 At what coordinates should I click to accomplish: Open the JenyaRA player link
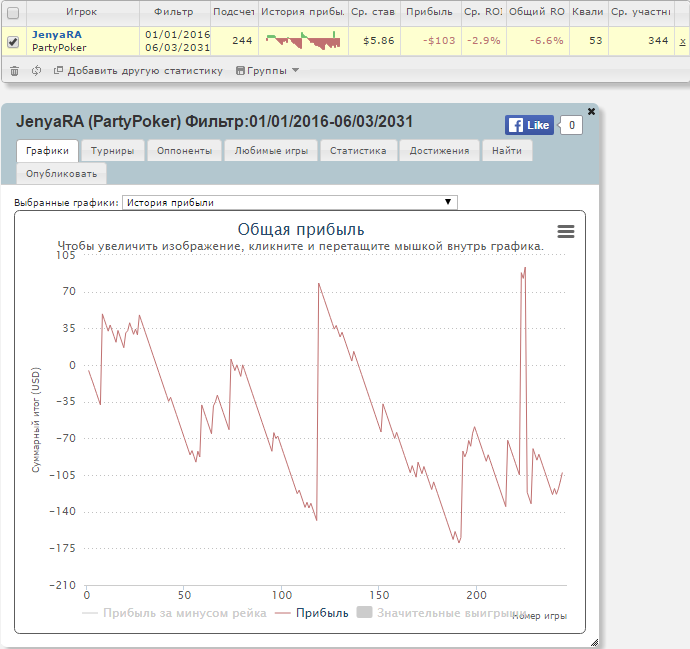point(57,35)
